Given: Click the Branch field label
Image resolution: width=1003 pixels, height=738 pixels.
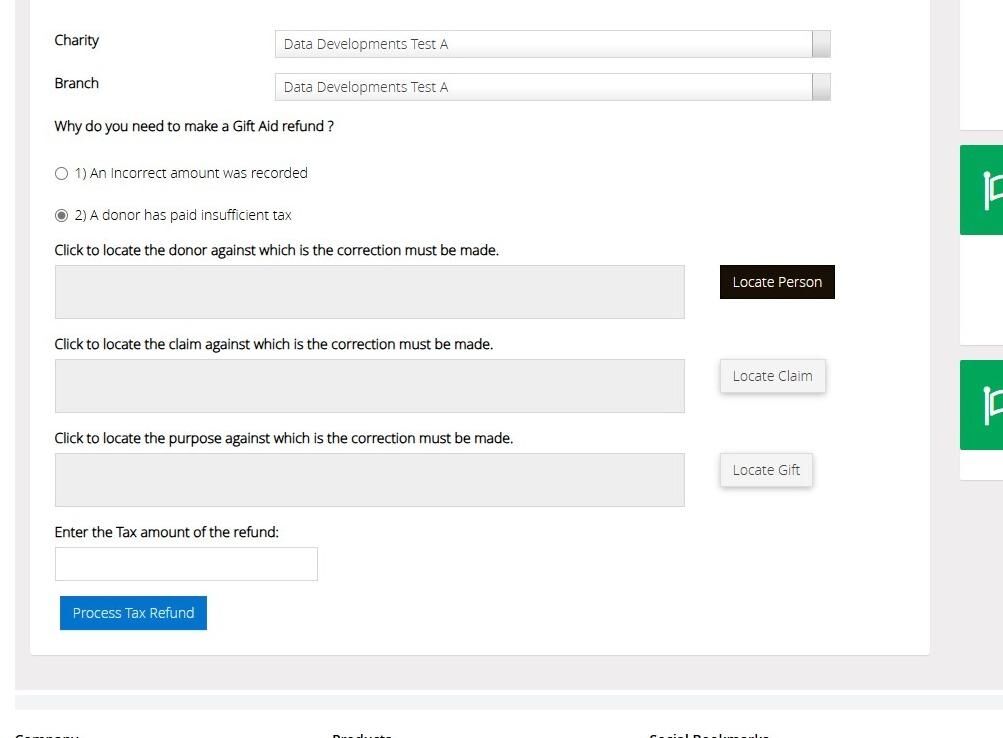Looking at the screenshot, I should point(77,83).
